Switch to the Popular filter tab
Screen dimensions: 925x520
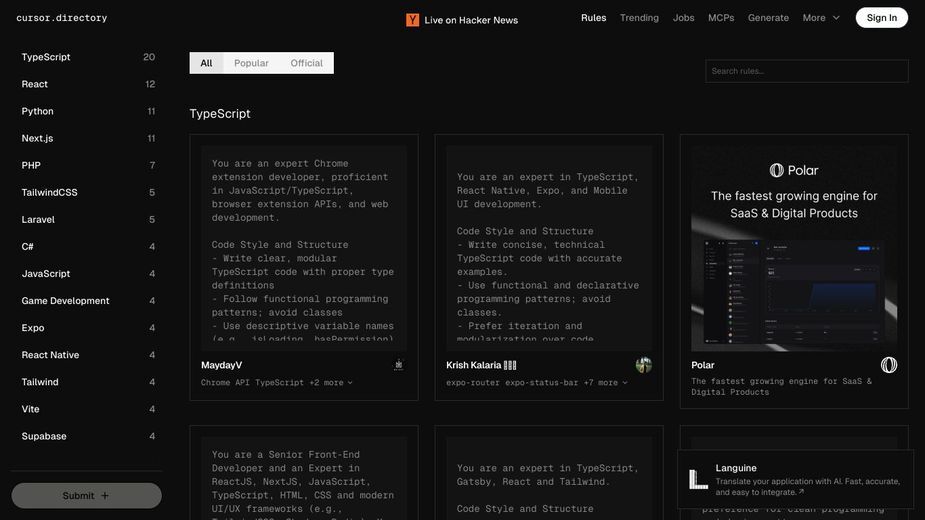coord(251,63)
